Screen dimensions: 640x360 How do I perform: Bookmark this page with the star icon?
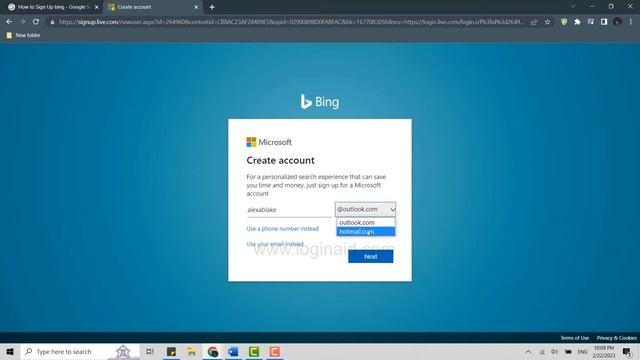(x=548, y=22)
